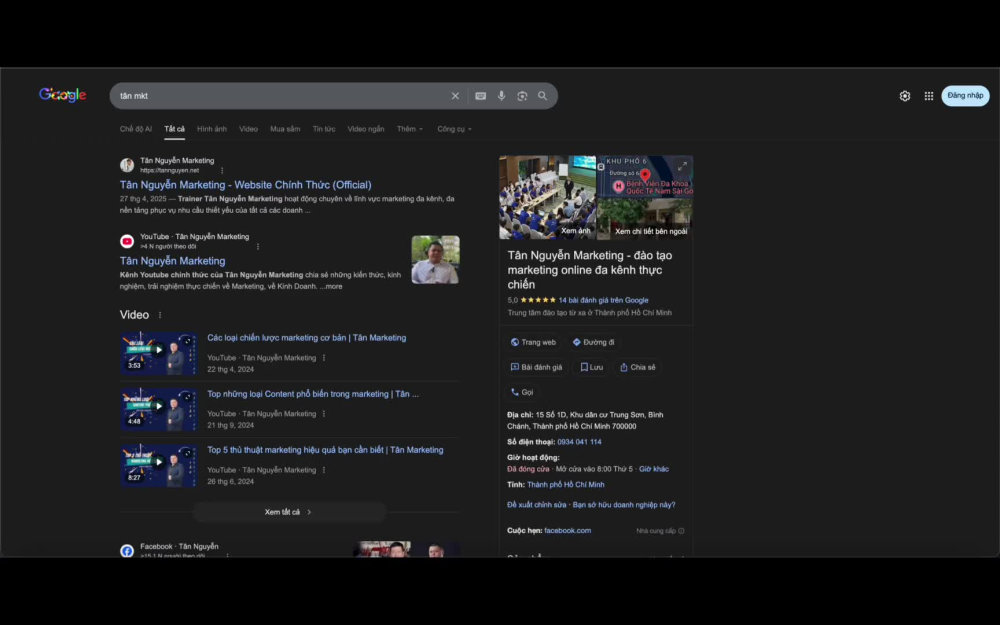Switch to the Video search tab
Screen dimensions: 1000x625
pos(248,129)
